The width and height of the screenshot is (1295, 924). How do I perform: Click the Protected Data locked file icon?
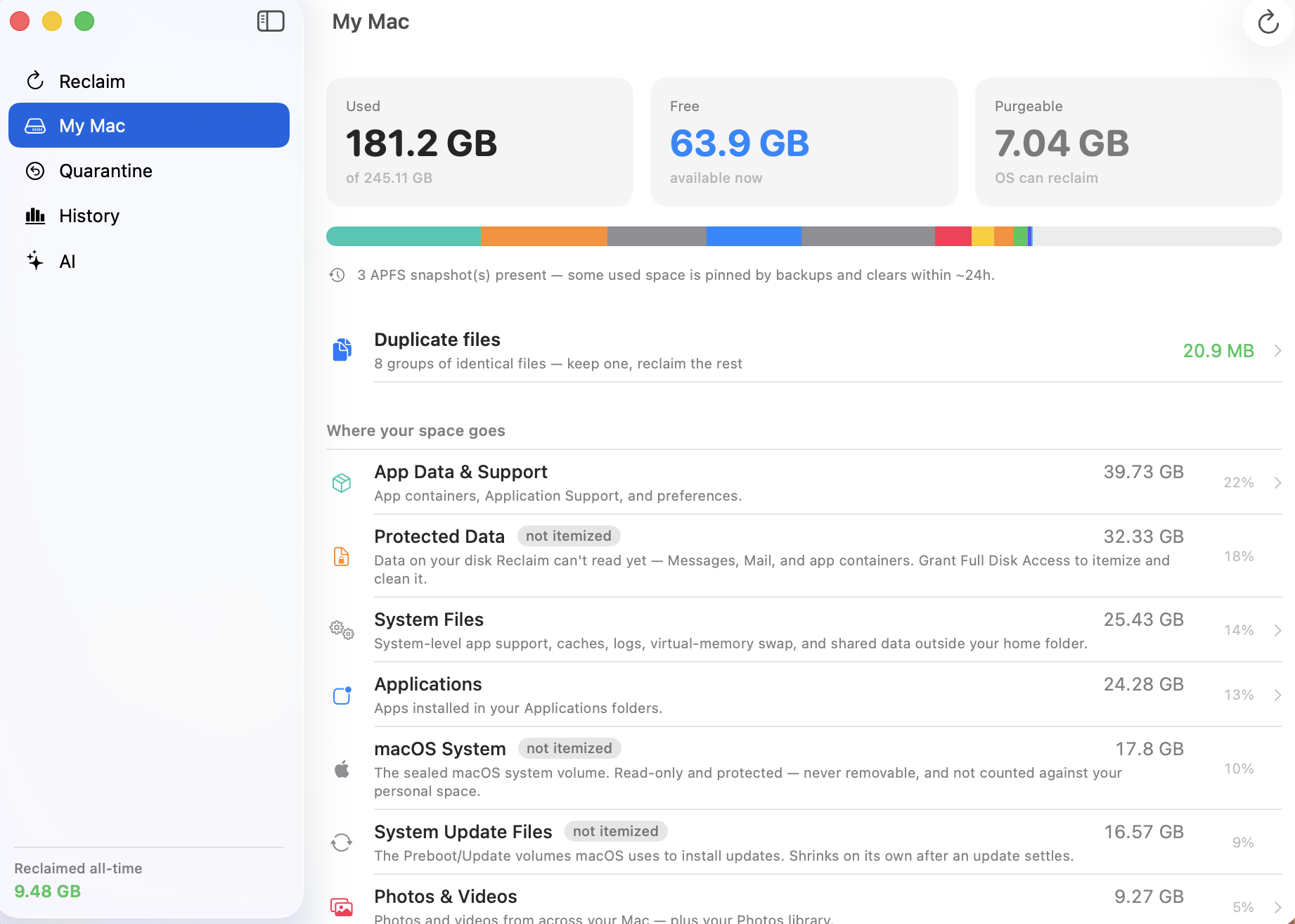[342, 556]
